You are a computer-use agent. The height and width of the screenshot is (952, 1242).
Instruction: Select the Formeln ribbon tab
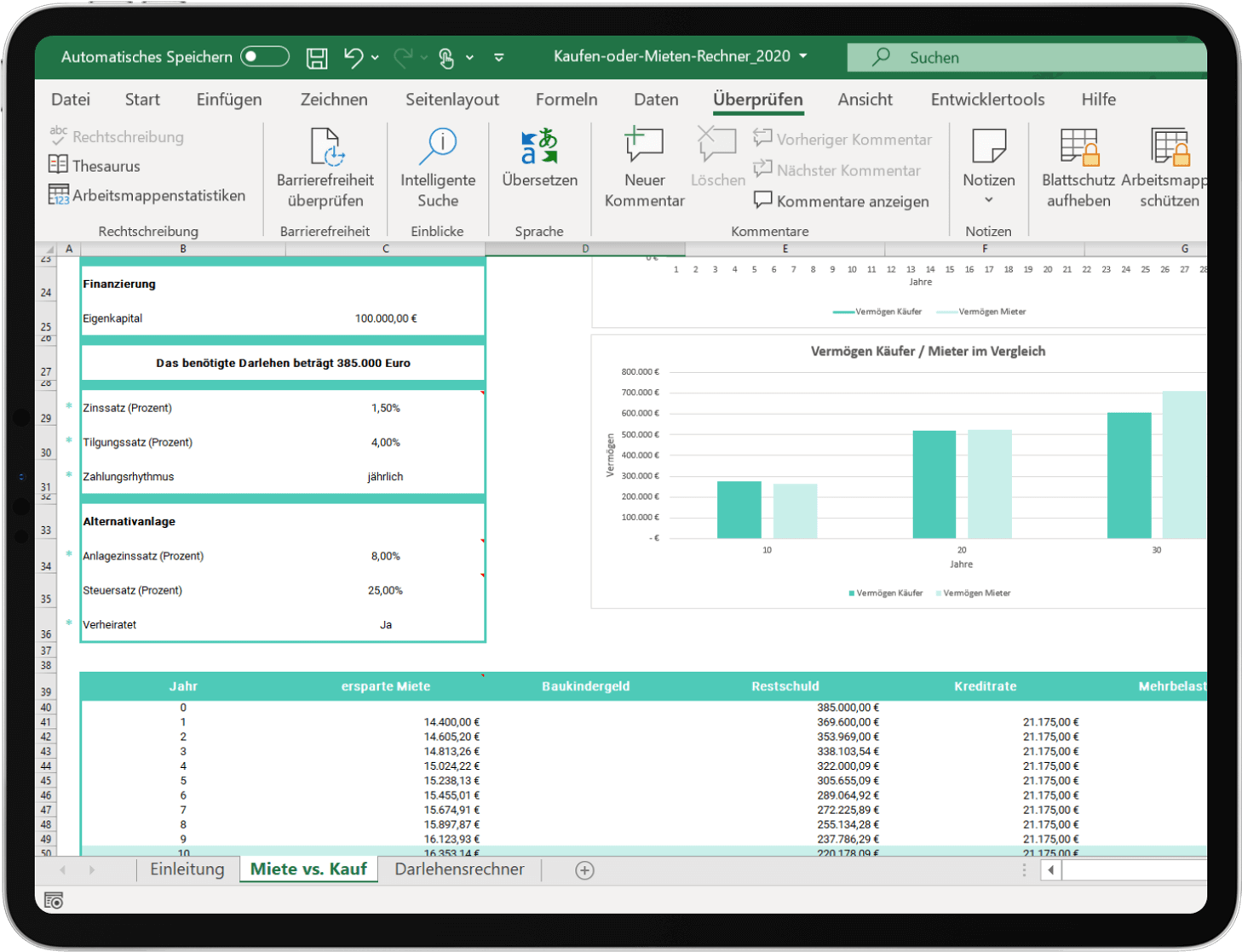click(566, 100)
